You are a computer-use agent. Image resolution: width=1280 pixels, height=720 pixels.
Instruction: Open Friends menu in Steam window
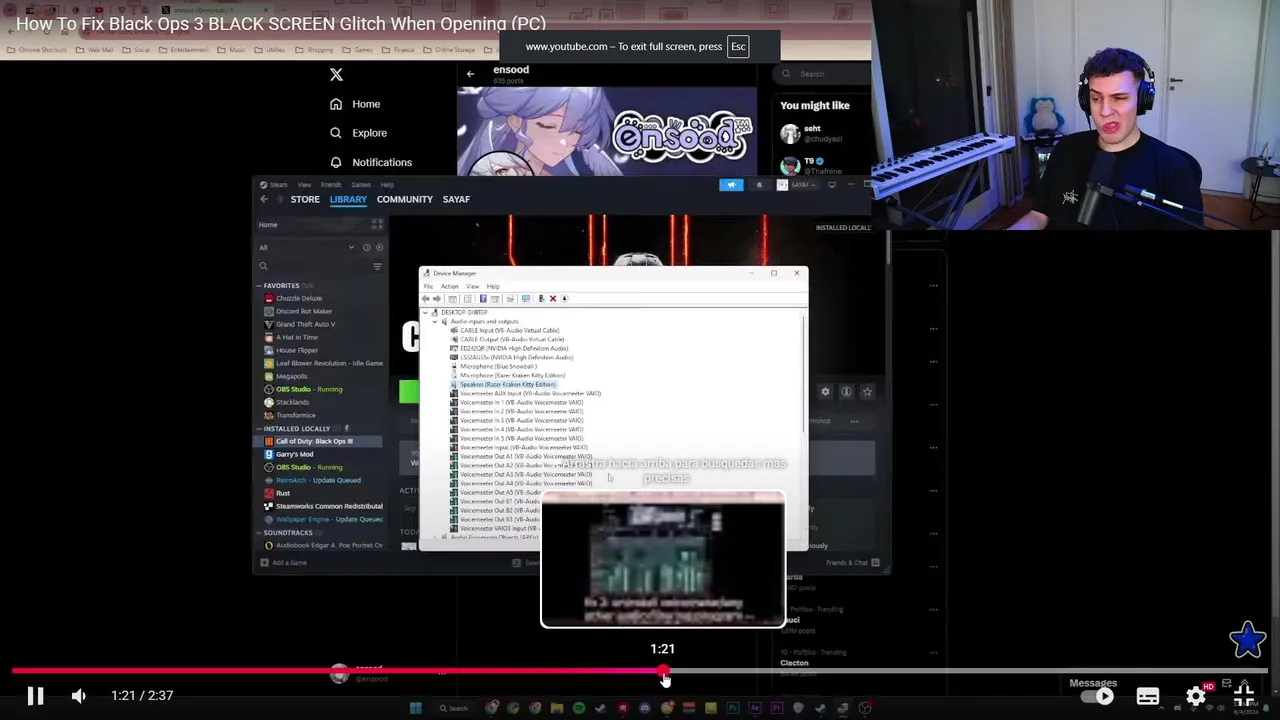tap(331, 185)
